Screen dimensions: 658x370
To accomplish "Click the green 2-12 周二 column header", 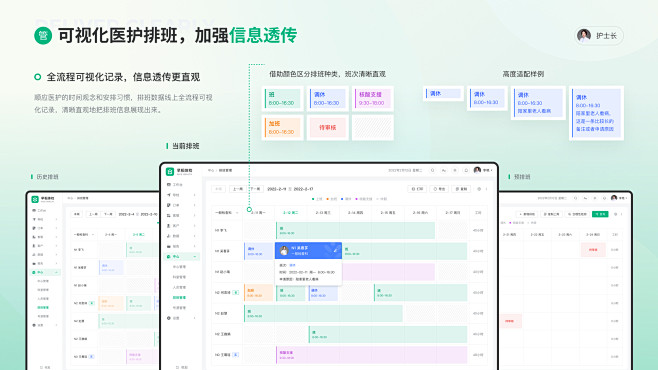I will click(290, 213).
